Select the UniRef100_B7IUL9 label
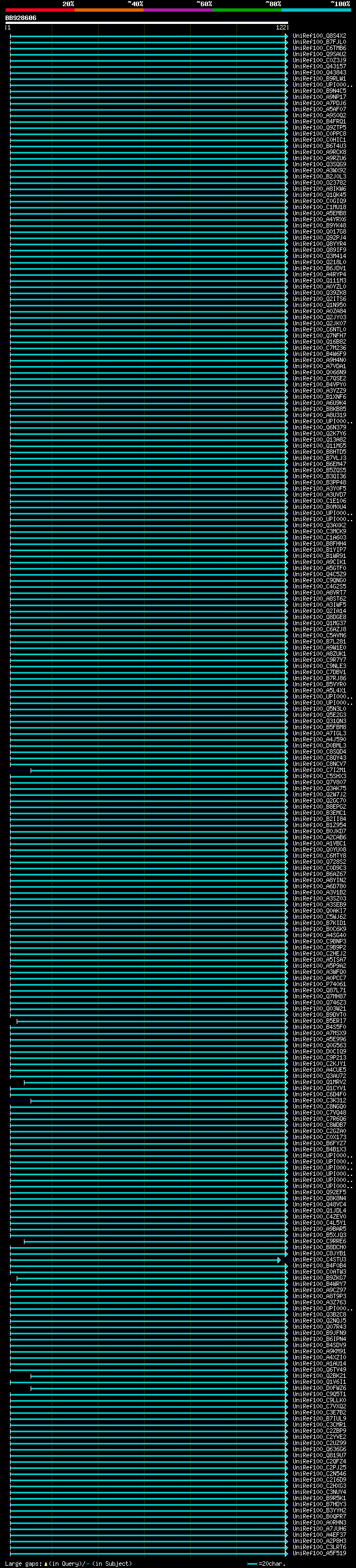This screenshot has height=1568, width=356. pyautogui.click(x=319, y=1418)
